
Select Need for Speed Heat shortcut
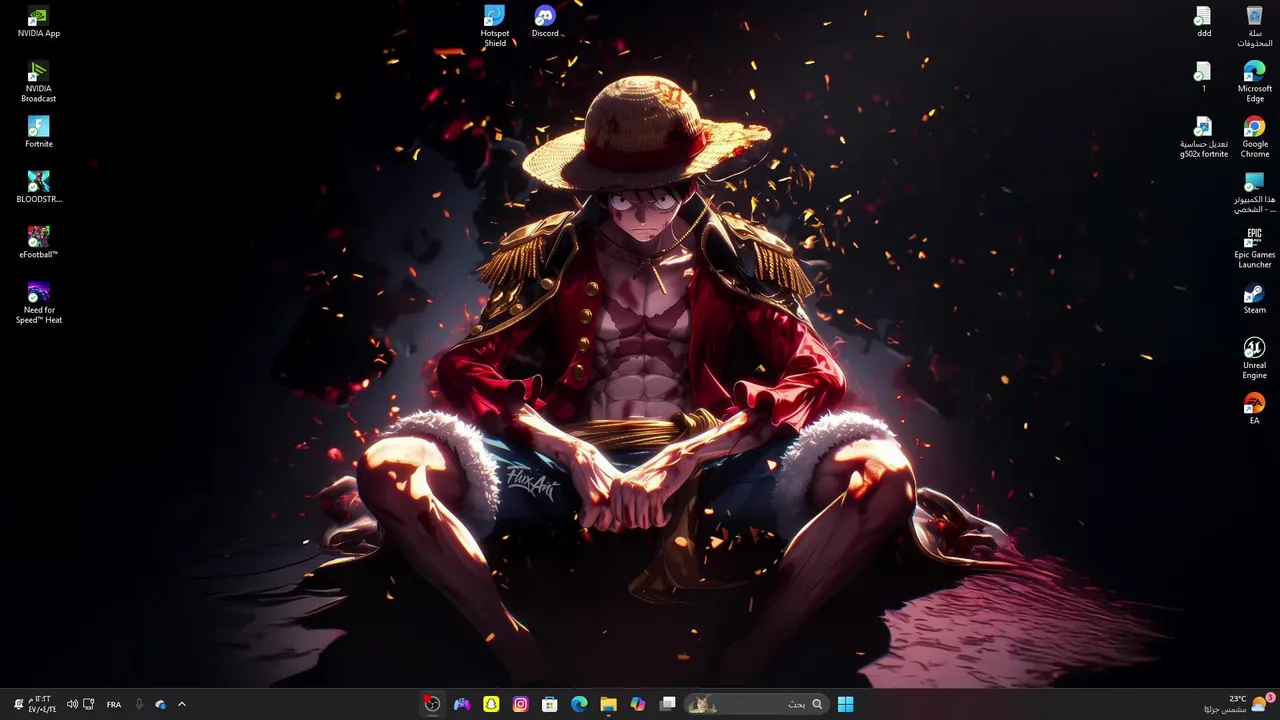[x=38, y=303]
